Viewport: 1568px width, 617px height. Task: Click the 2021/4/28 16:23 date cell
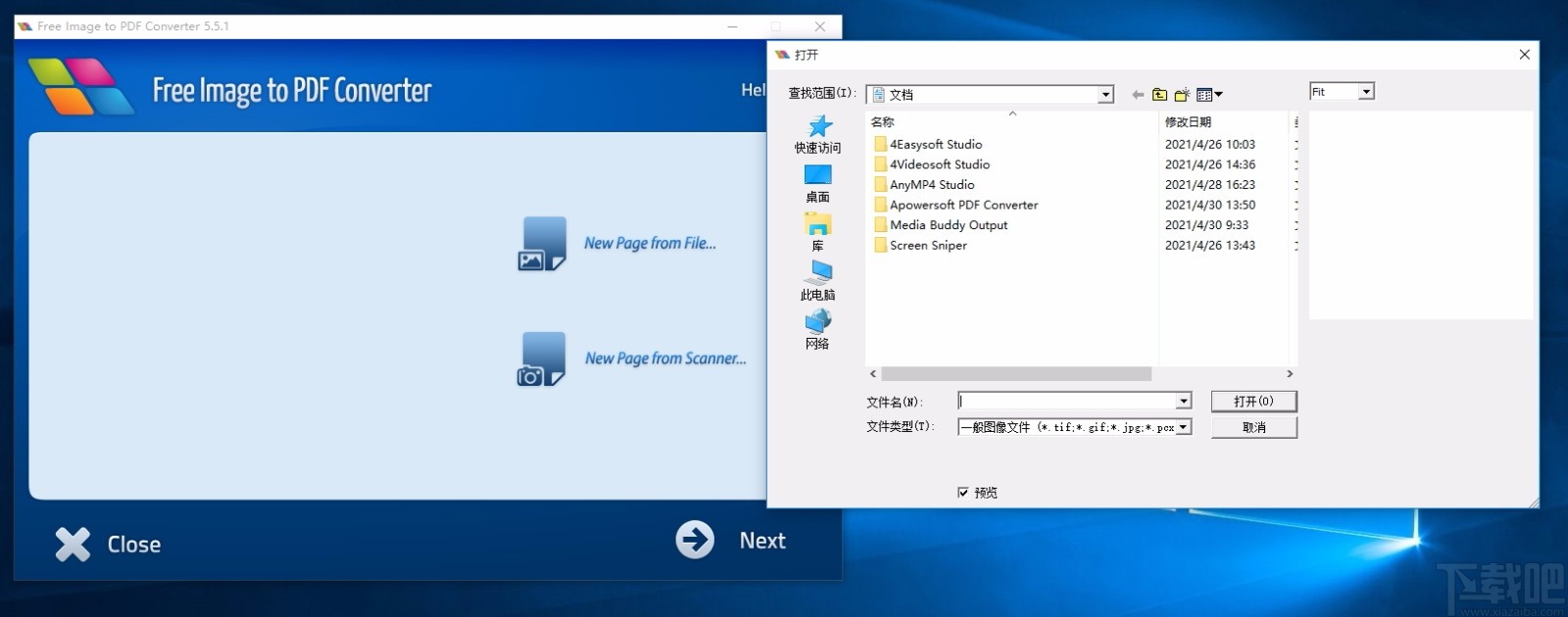tap(1209, 185)
